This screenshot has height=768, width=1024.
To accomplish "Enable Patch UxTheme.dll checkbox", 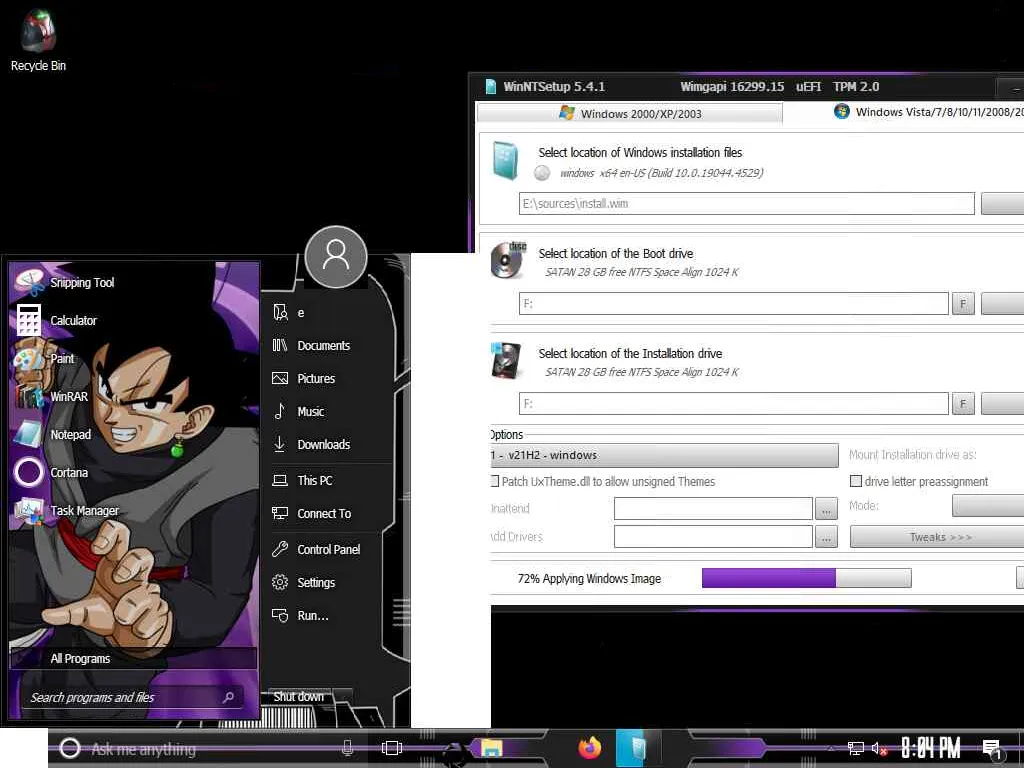I will click(x=495, y=481).
